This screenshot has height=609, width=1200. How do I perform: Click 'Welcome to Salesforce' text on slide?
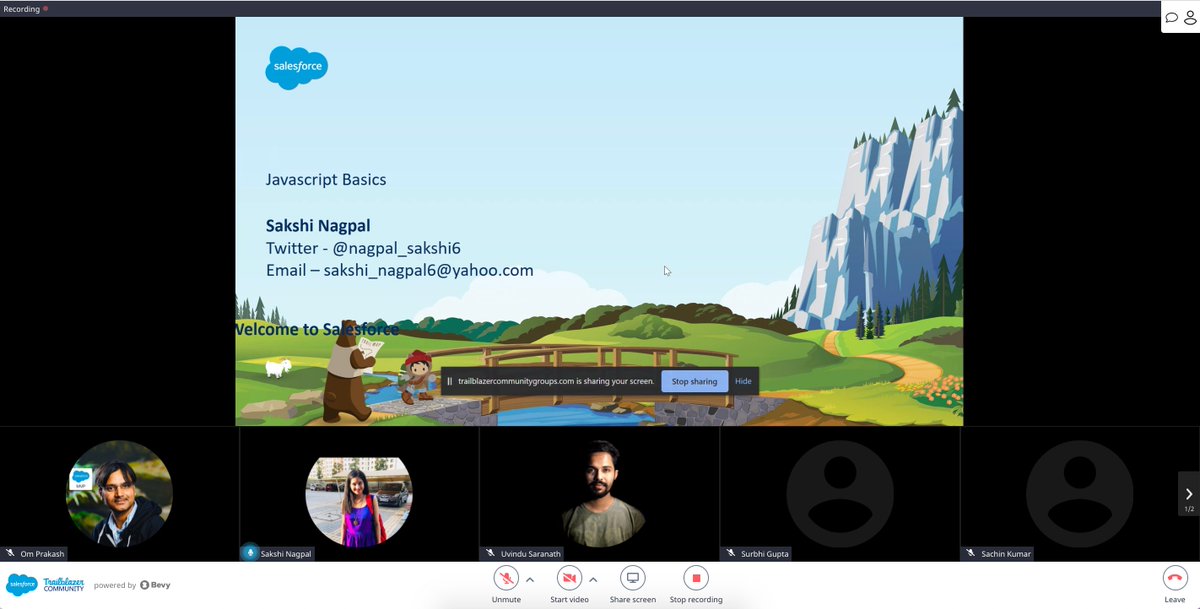coord(317,329)
